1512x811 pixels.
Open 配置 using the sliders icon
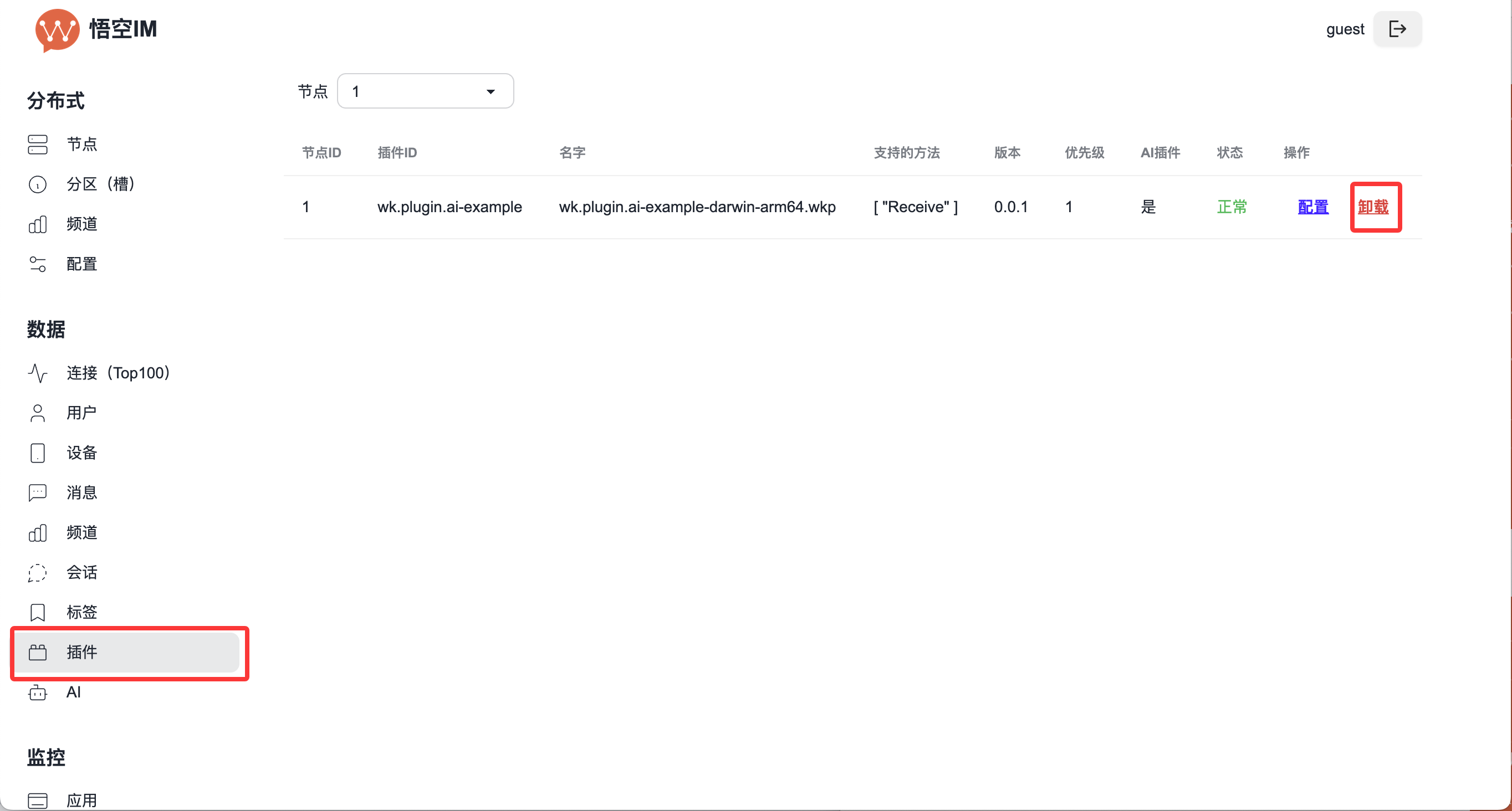(38, 264)
